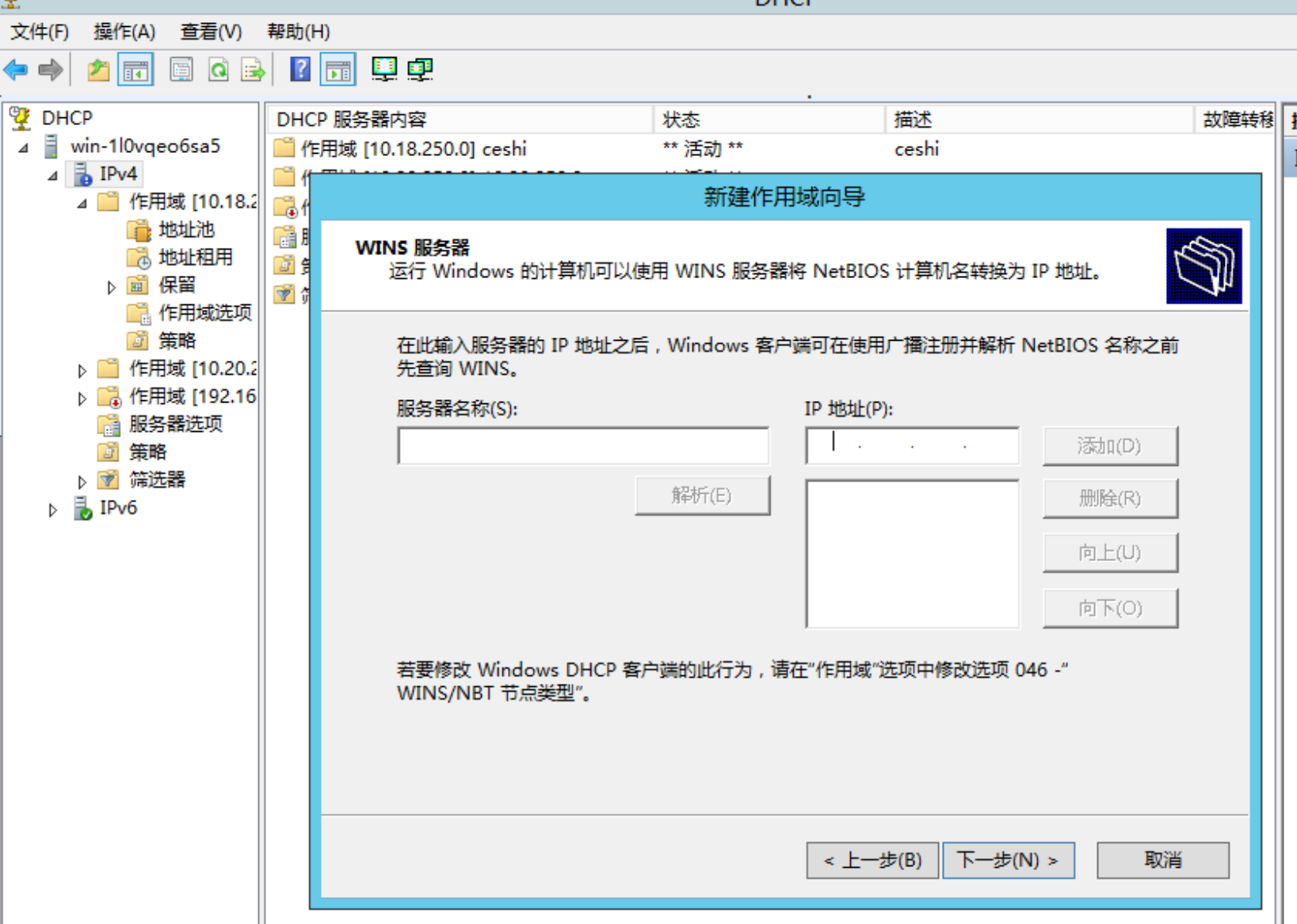
Task: Open the 查看(V) menu
Action: coord(211,32)
